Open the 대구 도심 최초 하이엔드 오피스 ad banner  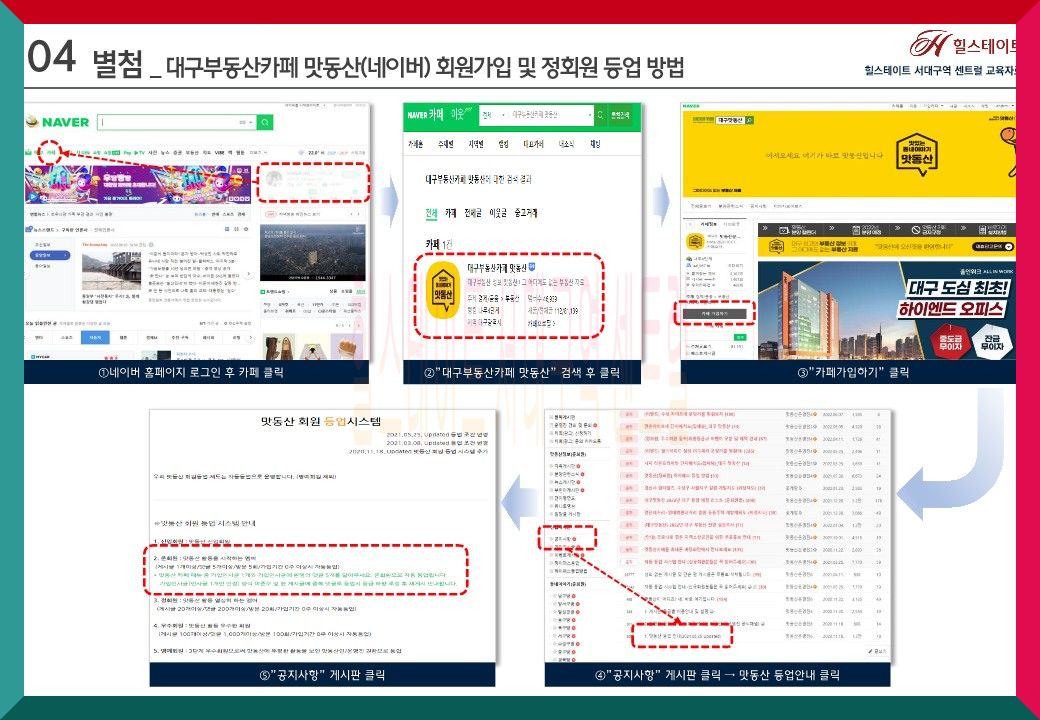pos(886,310)
